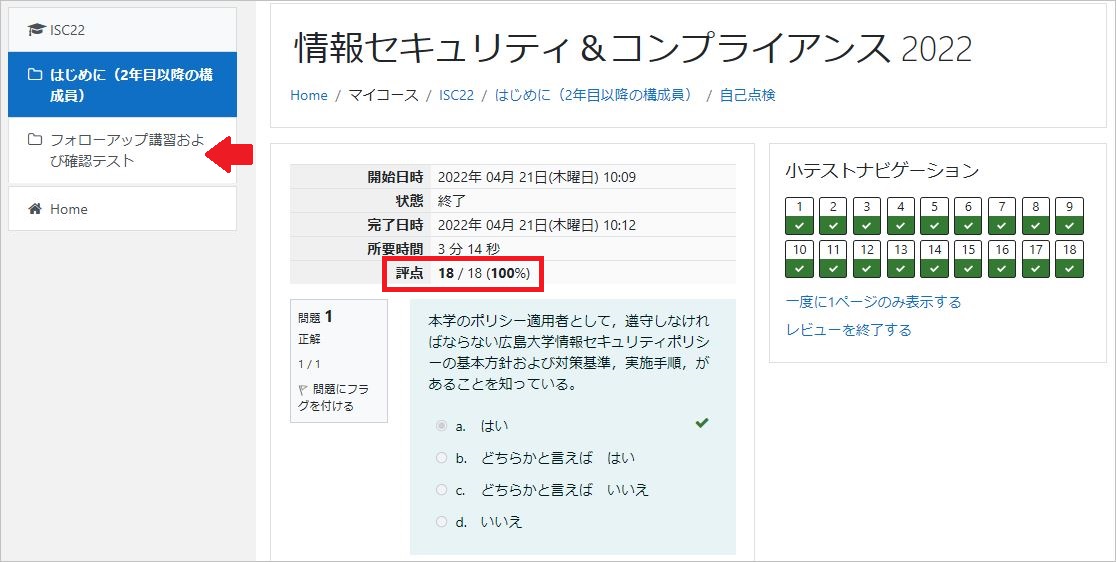Click the ISC22 breadcrumb link
This screenshot has width=1116, height=562.
point(456,95)
